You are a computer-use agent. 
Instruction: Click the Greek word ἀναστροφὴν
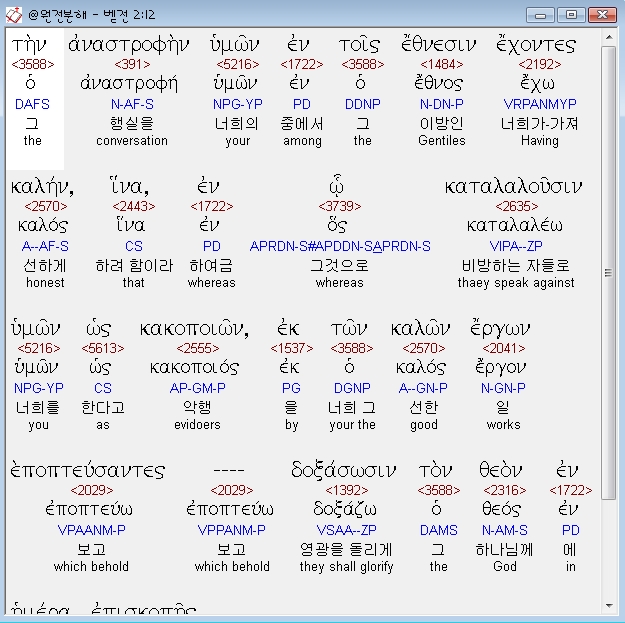coord(128,45)
